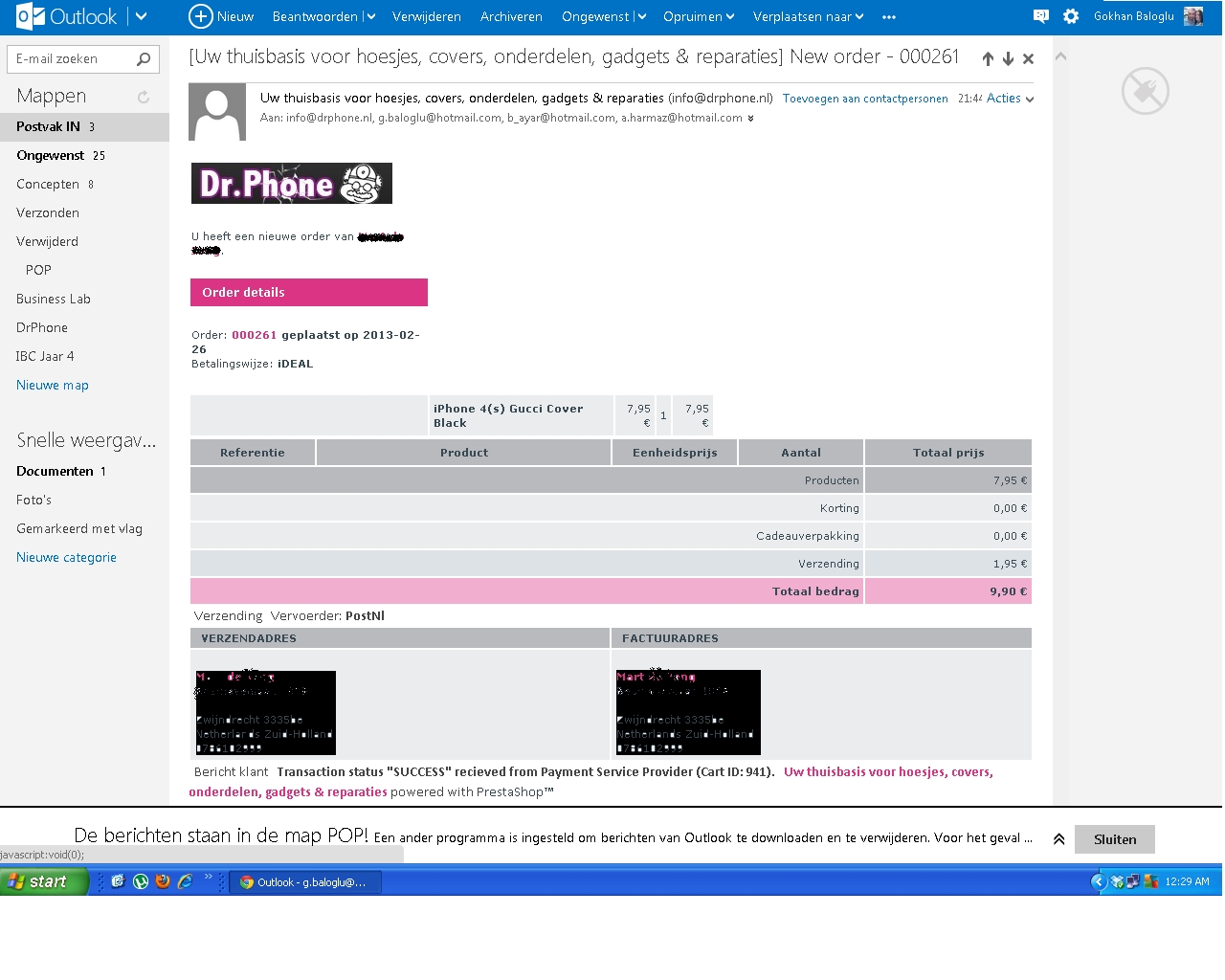Open the Verplaatsen naar dropdown
The image size is (1225, 980).
pos(809,17)
